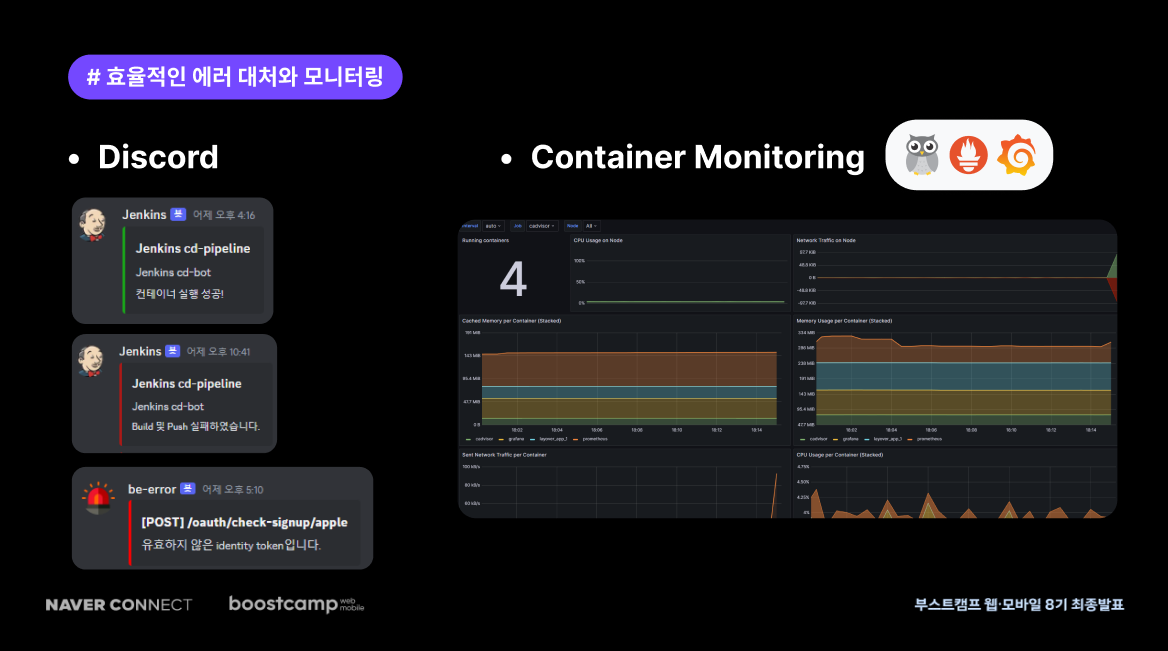
Task: Click 'Jenkins cd-bot' in the failure embed
Action: tap(168, 407)
